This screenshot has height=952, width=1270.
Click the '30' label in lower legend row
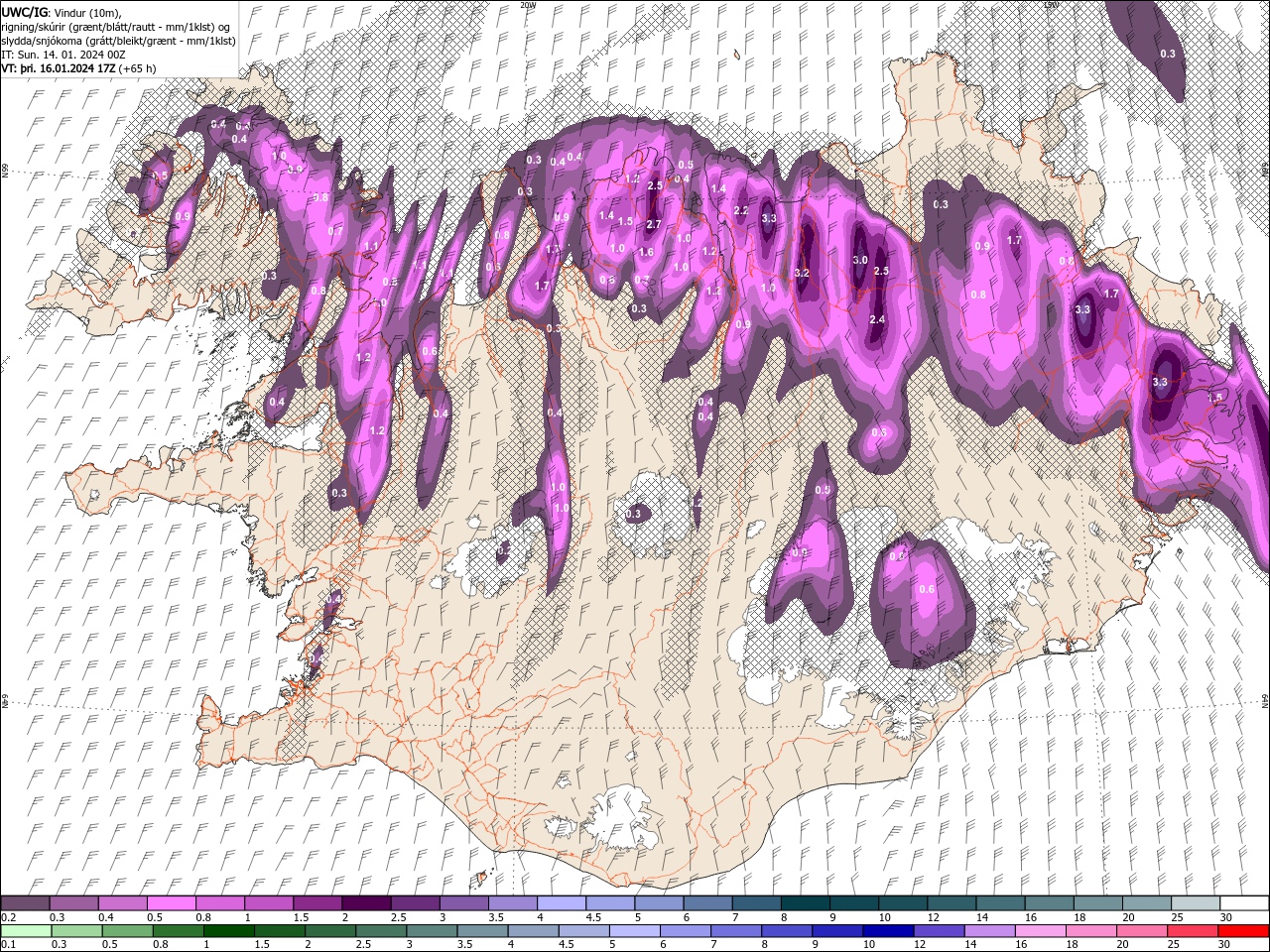(x=1222, y=945)
